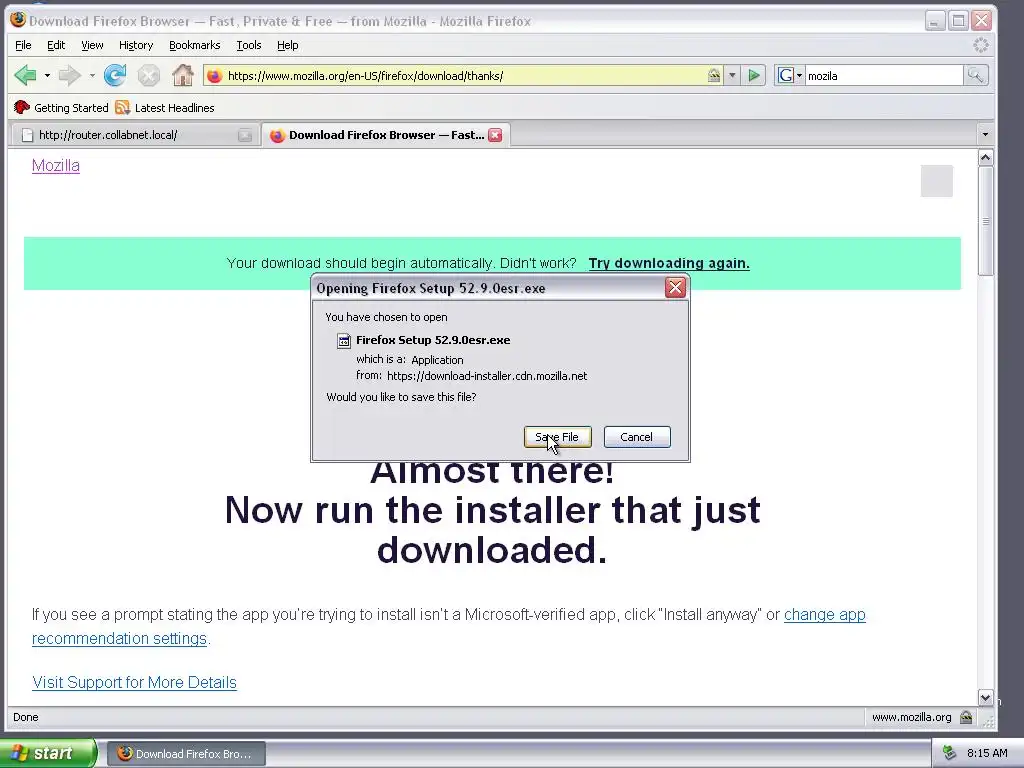Close the router.collabnet.local tab
The width and height of the screenshot is (1024, 768).
245,135
